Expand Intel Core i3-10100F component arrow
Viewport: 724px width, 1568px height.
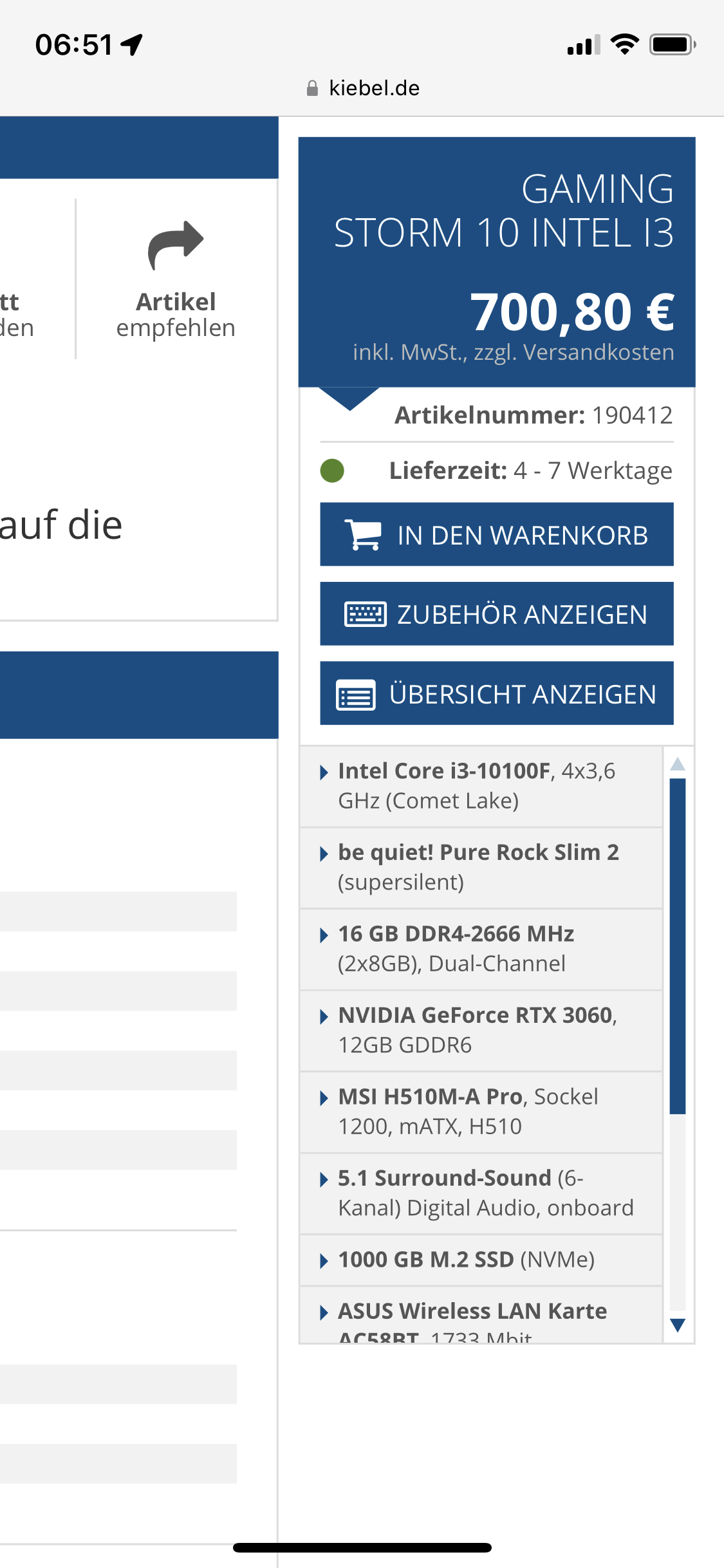click(324, 772)
